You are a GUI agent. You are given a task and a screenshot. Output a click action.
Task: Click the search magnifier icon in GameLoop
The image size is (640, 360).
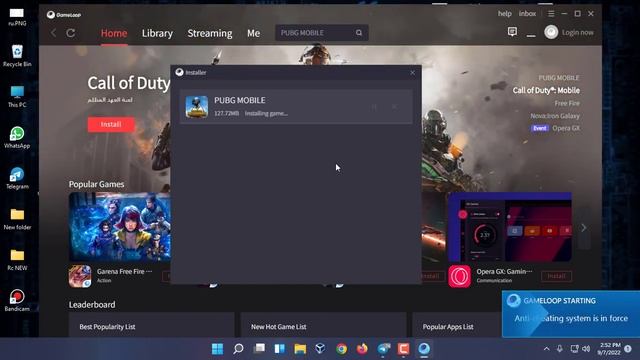coord(359,33)
